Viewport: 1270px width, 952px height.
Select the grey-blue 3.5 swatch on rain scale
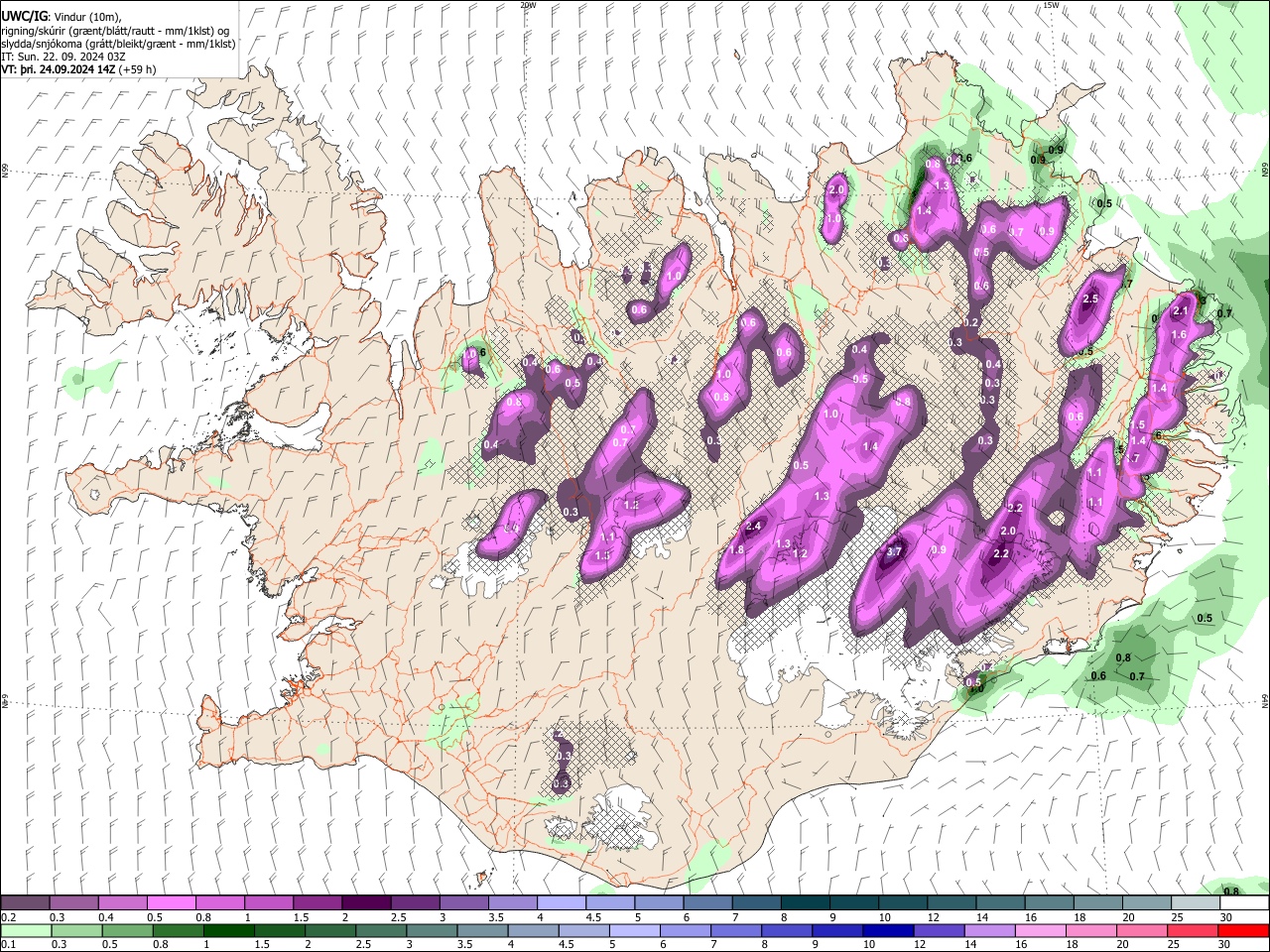483,931
